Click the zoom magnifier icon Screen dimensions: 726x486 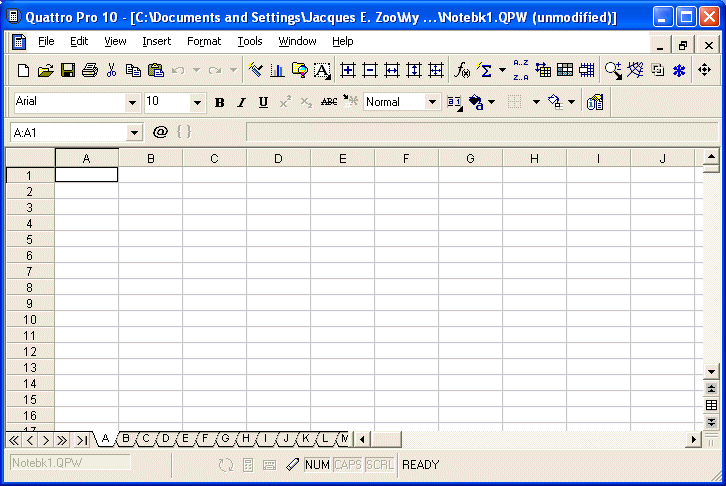[613, 70]
